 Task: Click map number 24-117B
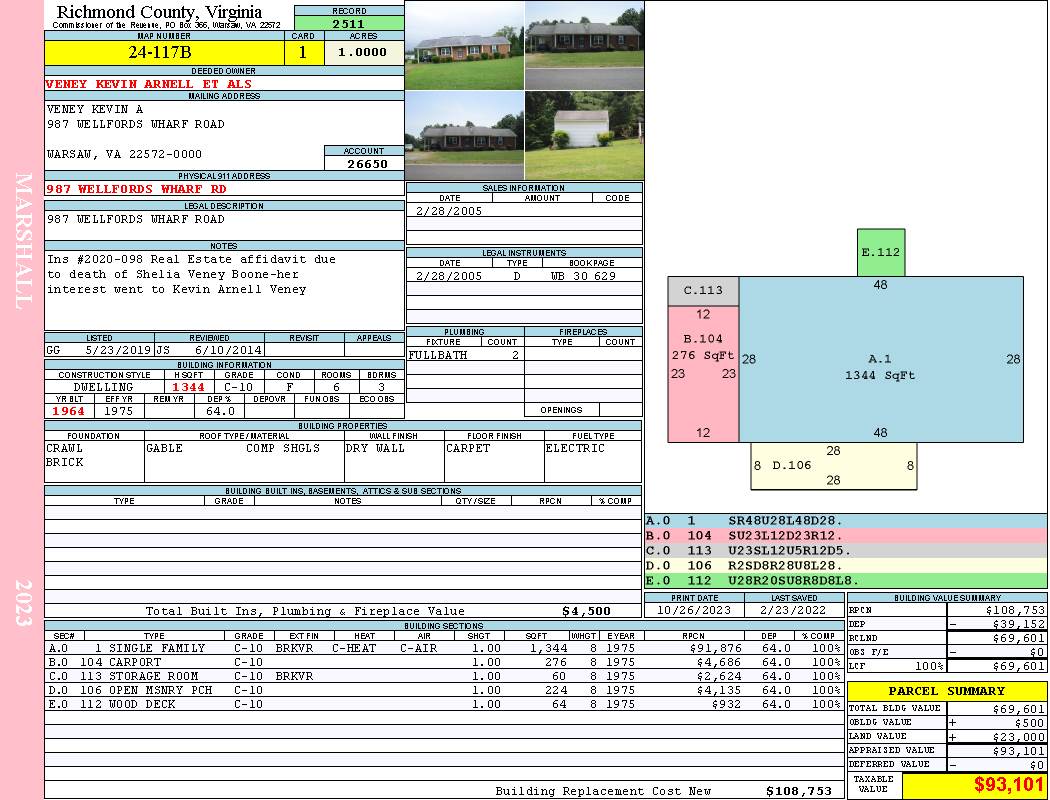point(160,52)
